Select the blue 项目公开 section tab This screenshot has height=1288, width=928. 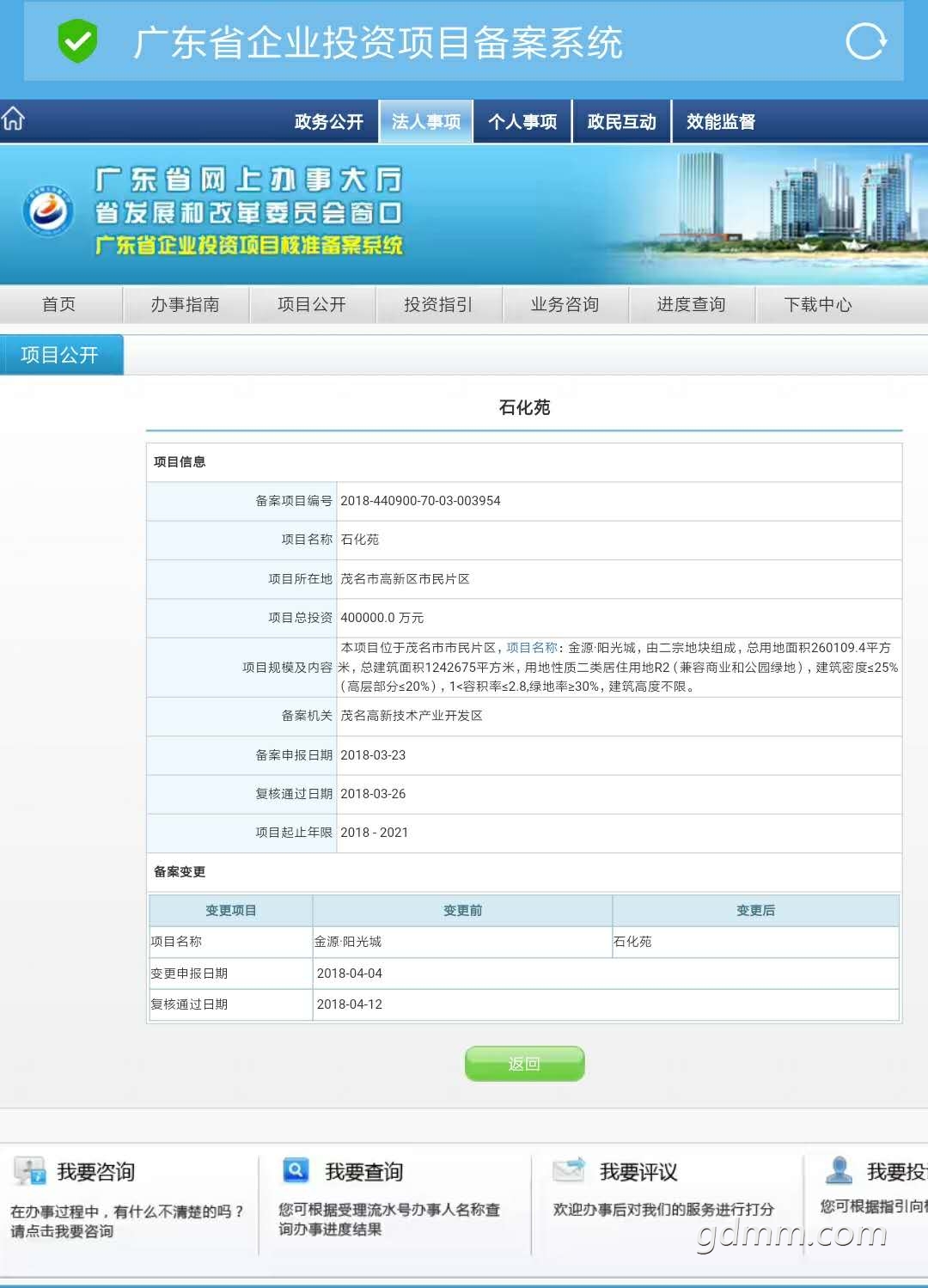(x=61, y=355)
